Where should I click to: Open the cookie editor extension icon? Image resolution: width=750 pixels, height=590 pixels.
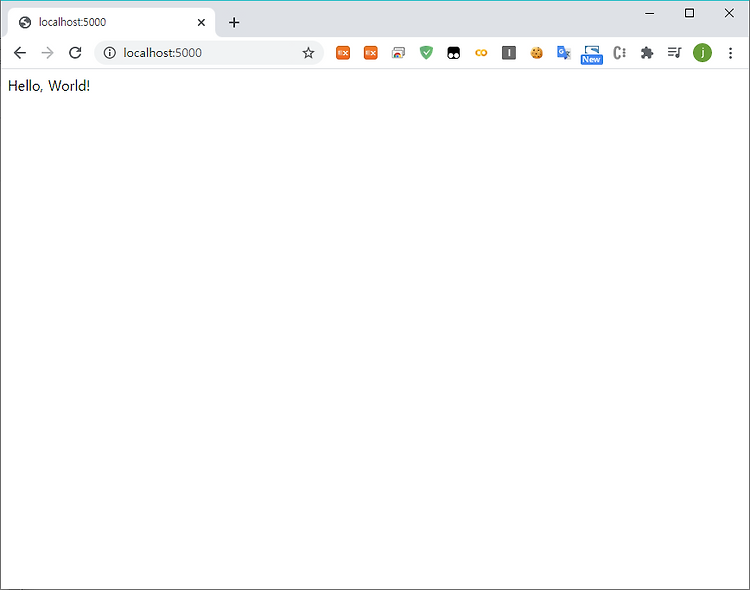click(537, 53)
